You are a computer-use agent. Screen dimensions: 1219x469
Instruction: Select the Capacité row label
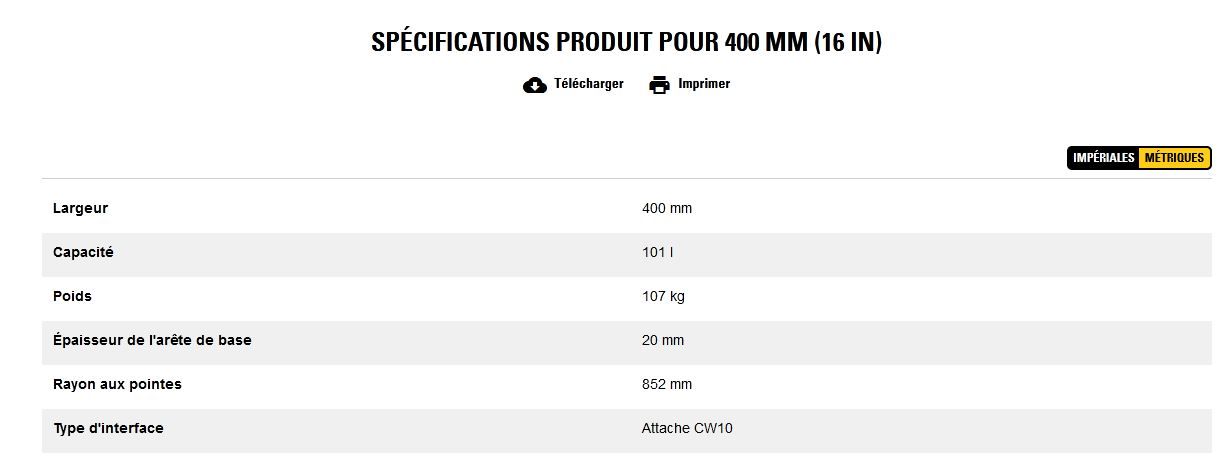83,252
